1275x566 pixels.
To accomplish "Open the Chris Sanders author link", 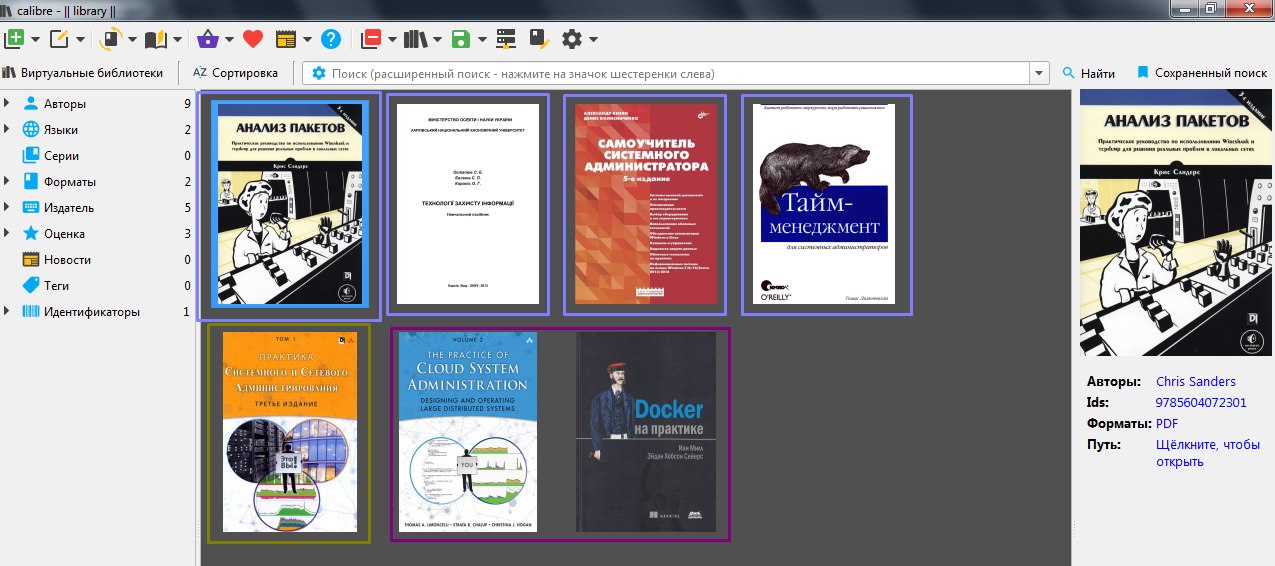I will point(1196,381).
